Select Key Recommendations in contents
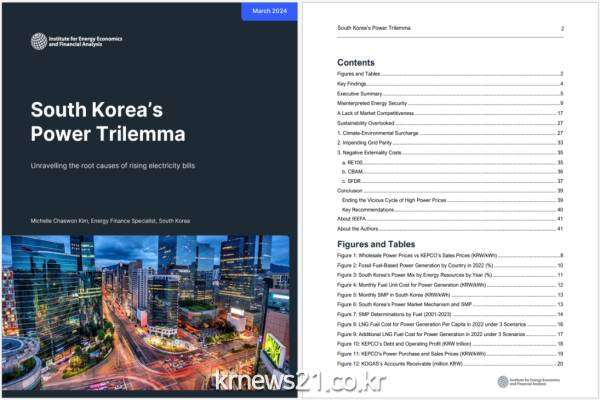Image resolution: width=600 pixels, height=400 pixels. (378, 208)
